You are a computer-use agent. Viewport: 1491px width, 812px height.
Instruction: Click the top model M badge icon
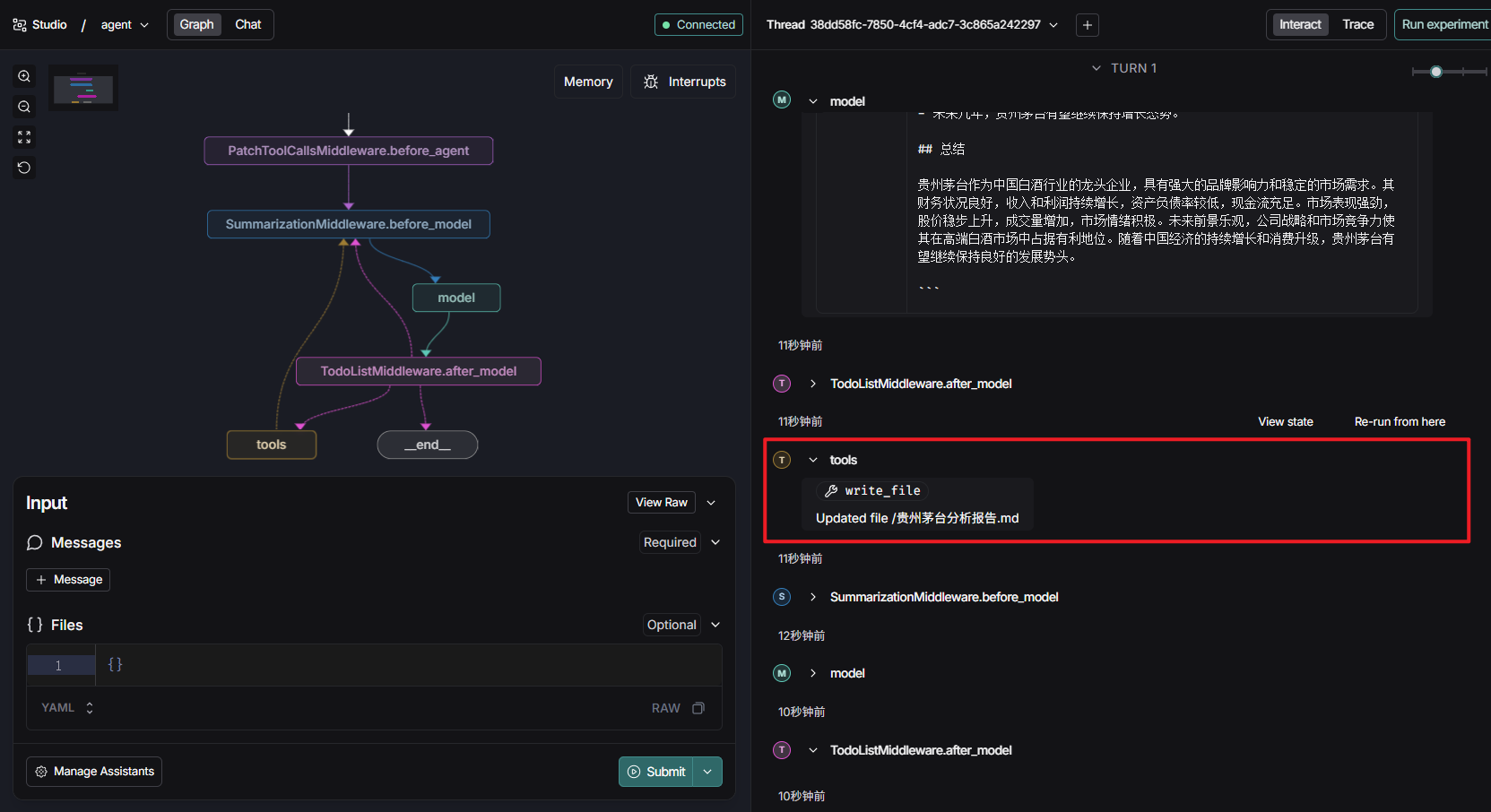click(x=782, y=99)
